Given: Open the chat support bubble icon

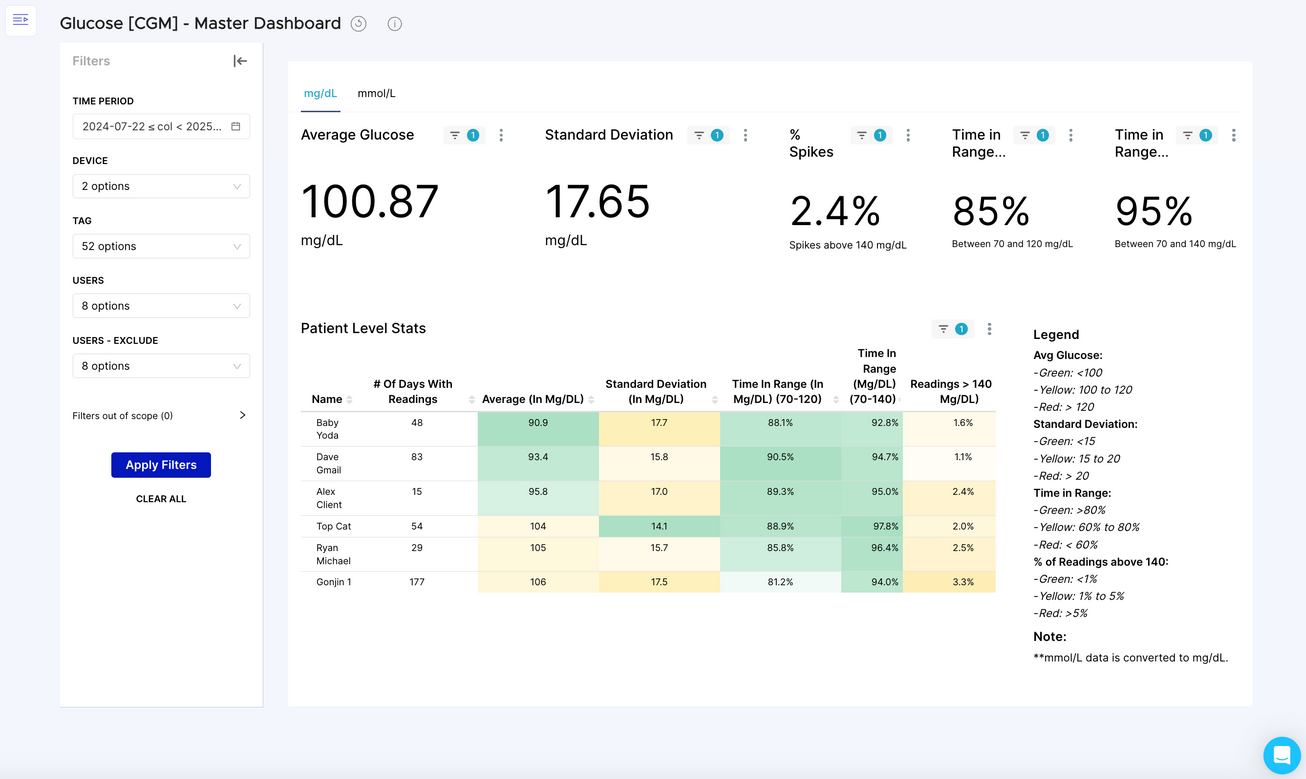Looking at the screenshot, I should coord(1281,755).
